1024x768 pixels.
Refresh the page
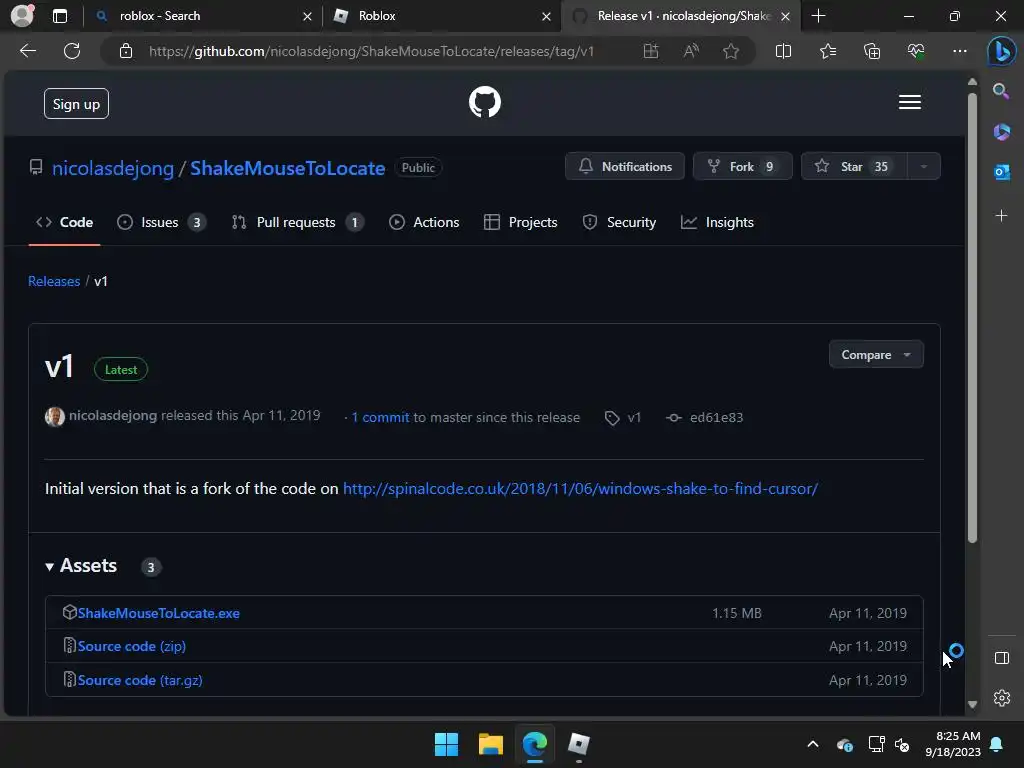tap(72, 51)
